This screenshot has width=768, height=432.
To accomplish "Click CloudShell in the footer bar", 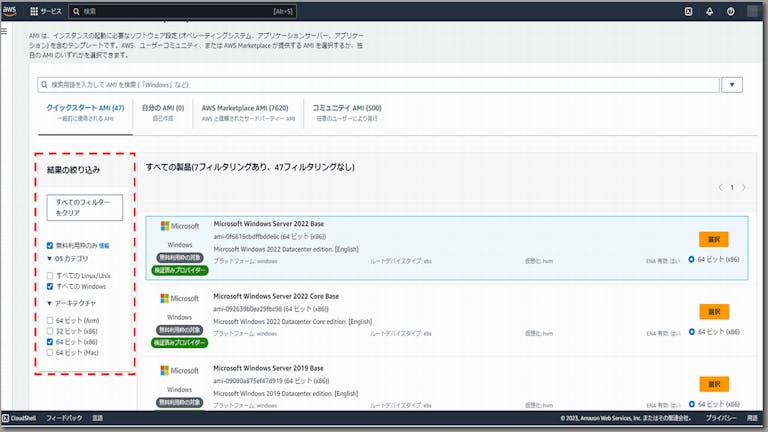I will pyautogui.click(x=19, y=418).
